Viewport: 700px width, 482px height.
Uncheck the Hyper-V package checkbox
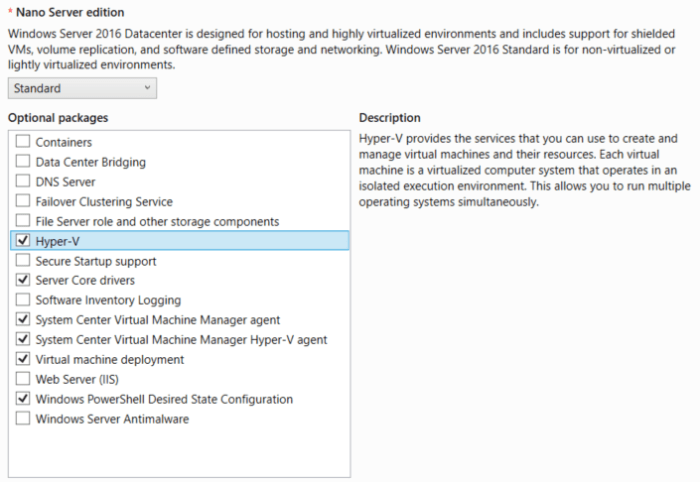(x=23, y=241)
